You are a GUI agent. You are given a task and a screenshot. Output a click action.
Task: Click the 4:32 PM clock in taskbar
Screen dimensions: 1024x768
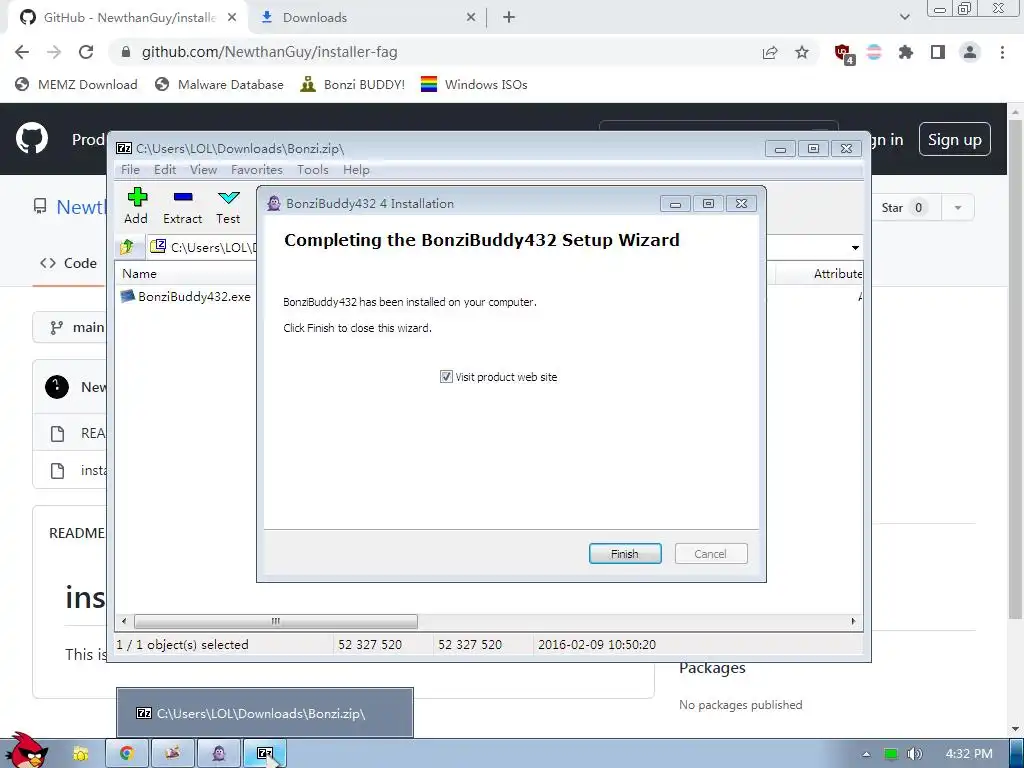click(x=968, y=754)
